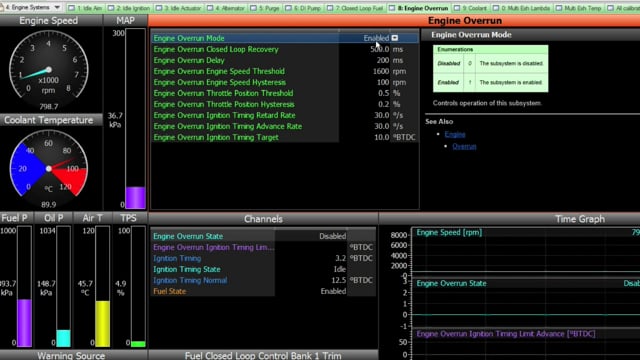Click the Engine Overrun Mode help heading
The image size is (640, 360).
click(x=471, y=35)
